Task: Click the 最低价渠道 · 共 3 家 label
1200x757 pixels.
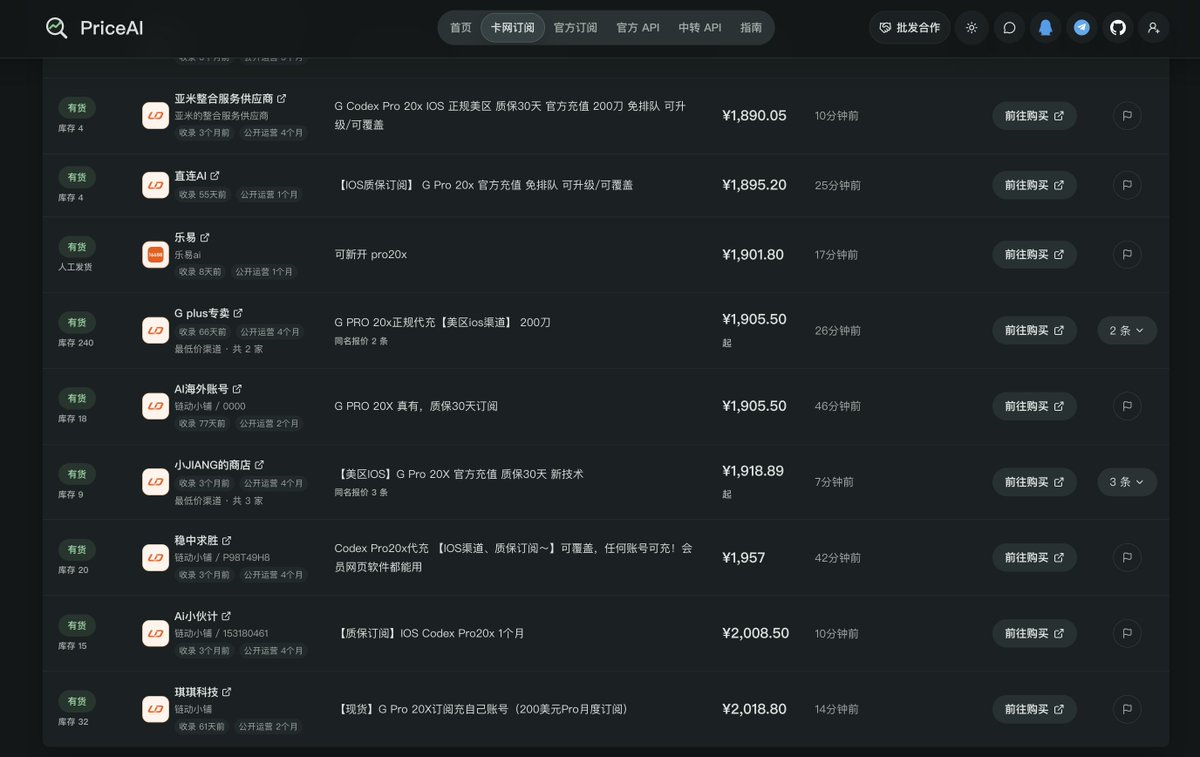Action: [219, 500]
